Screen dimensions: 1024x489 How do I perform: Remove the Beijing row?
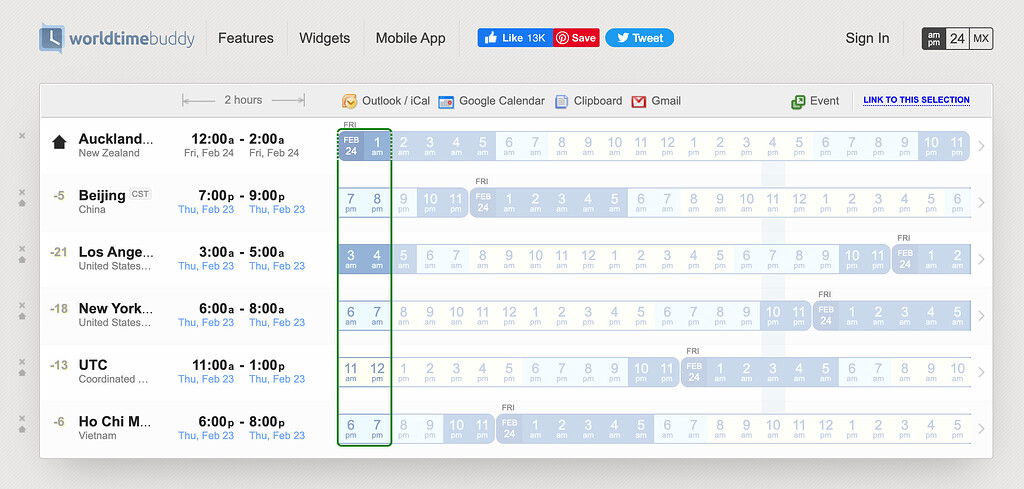point(22,192)
